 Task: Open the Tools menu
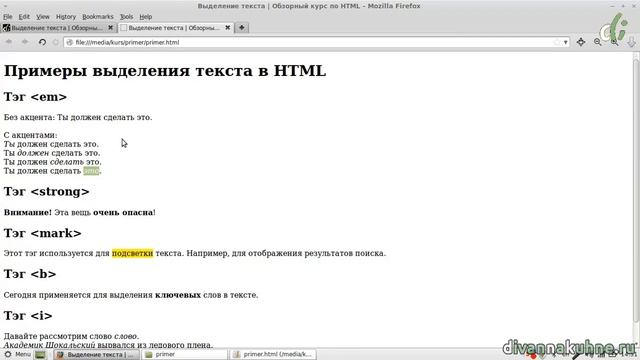[x=126, y=17]
